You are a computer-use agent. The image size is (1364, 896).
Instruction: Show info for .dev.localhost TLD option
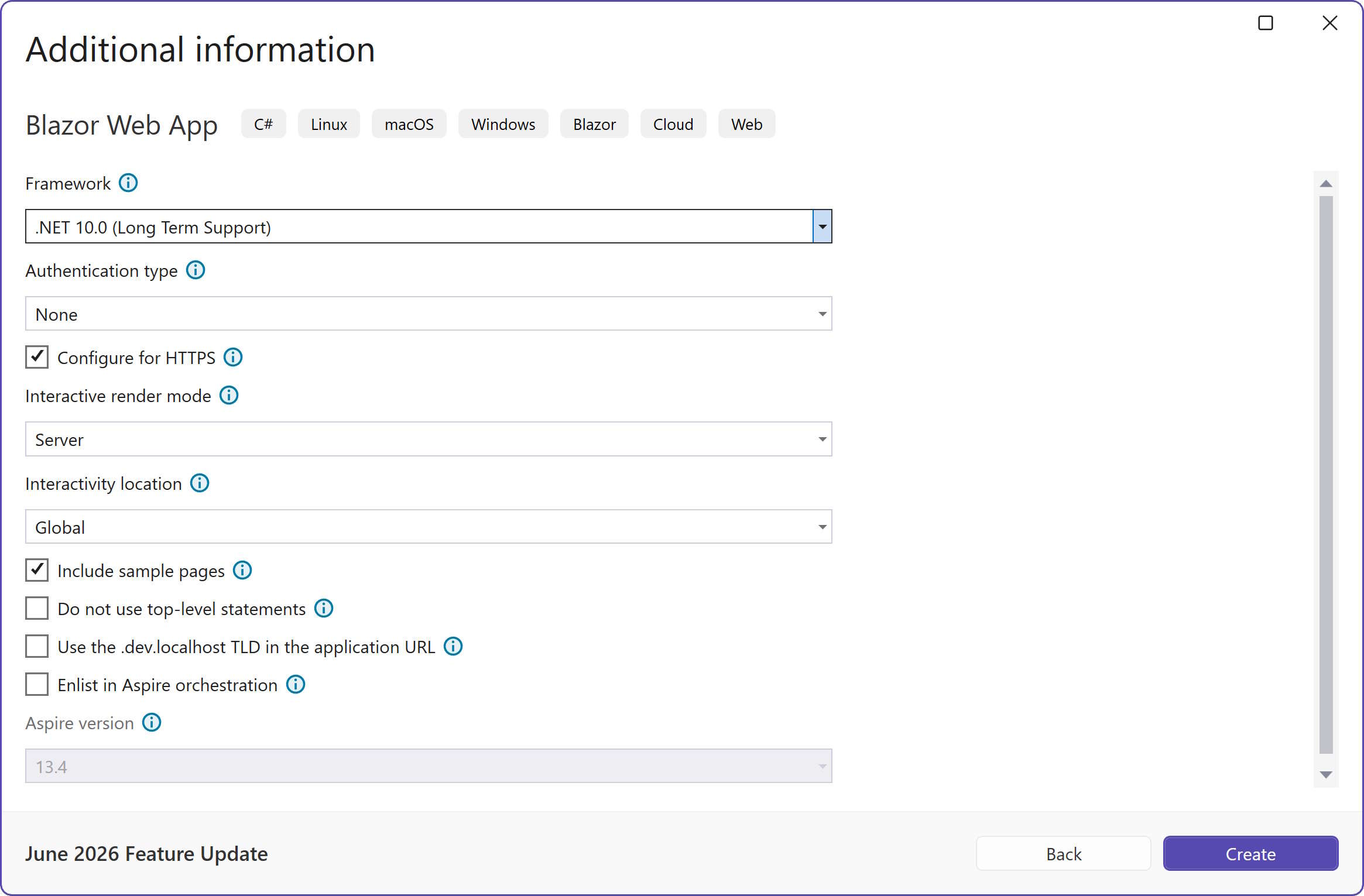(x=453, y=647)
